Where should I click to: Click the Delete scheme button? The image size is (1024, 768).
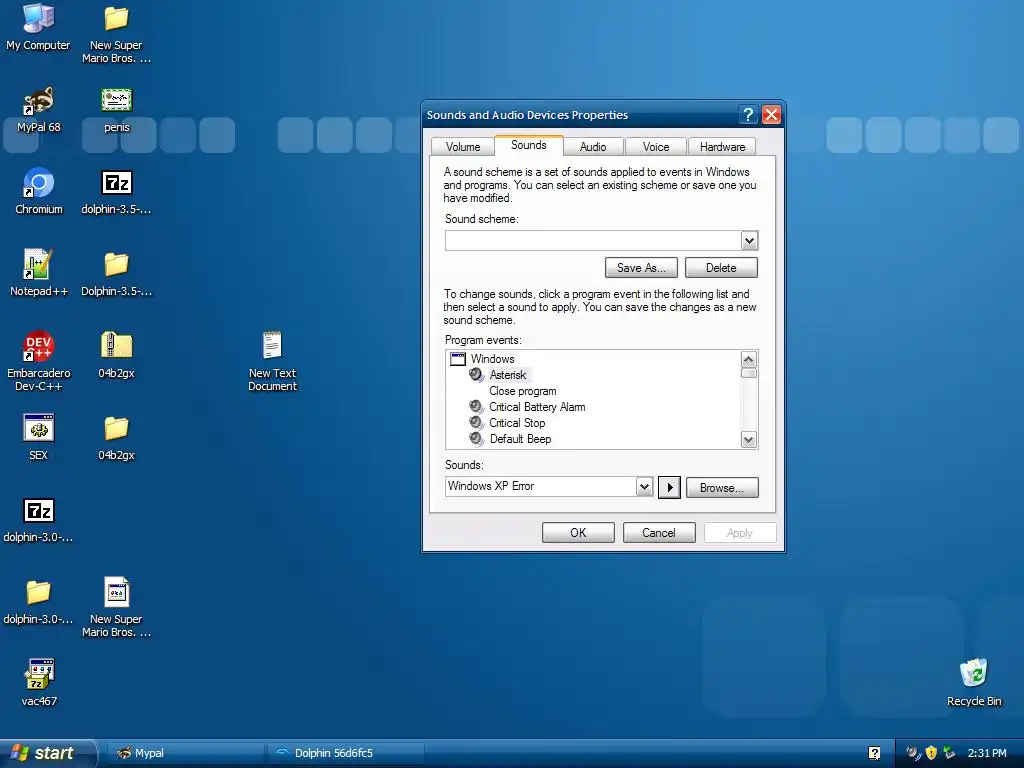tap(721, 268)
